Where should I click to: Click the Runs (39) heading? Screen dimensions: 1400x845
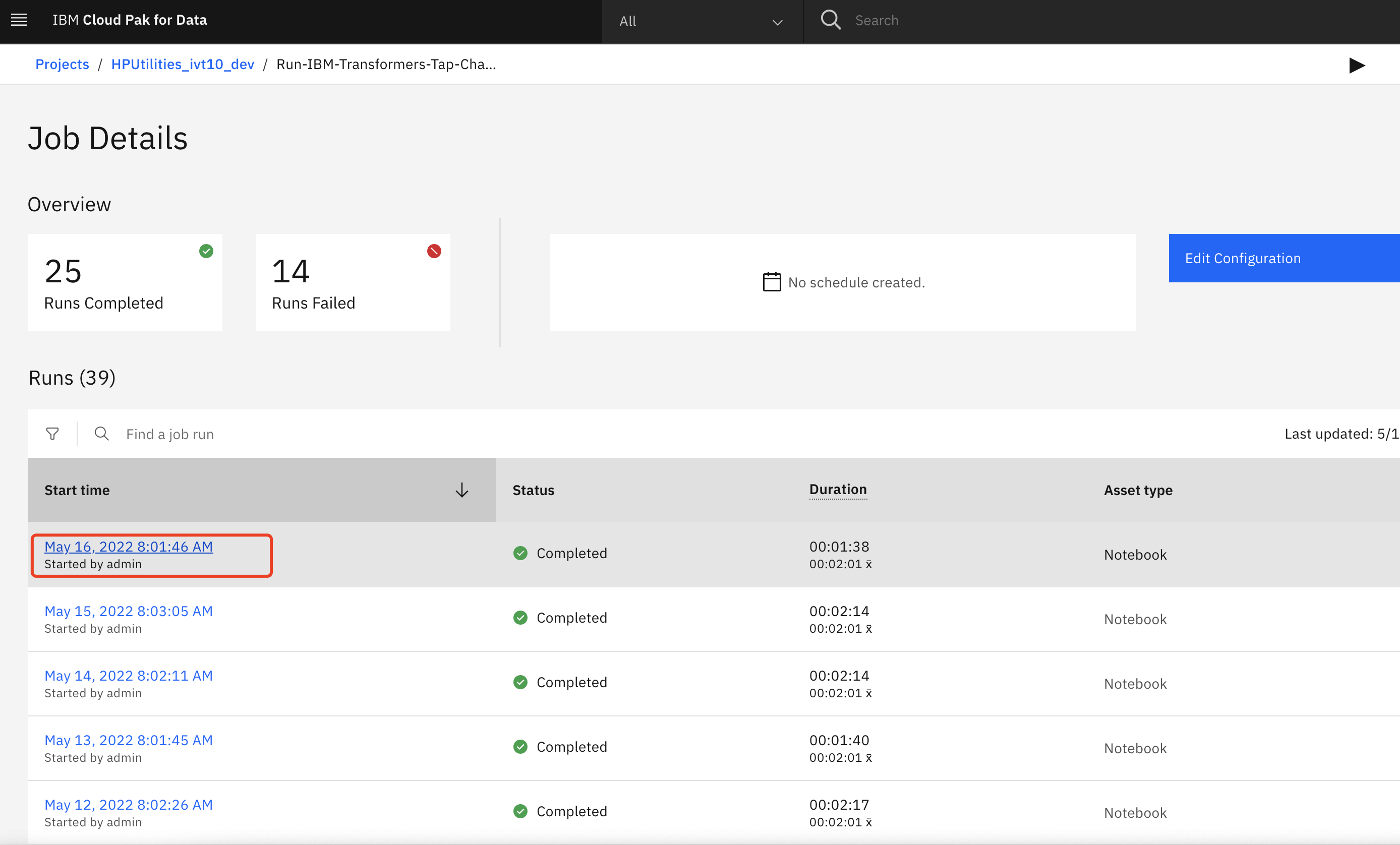click(x=72, y=378)
